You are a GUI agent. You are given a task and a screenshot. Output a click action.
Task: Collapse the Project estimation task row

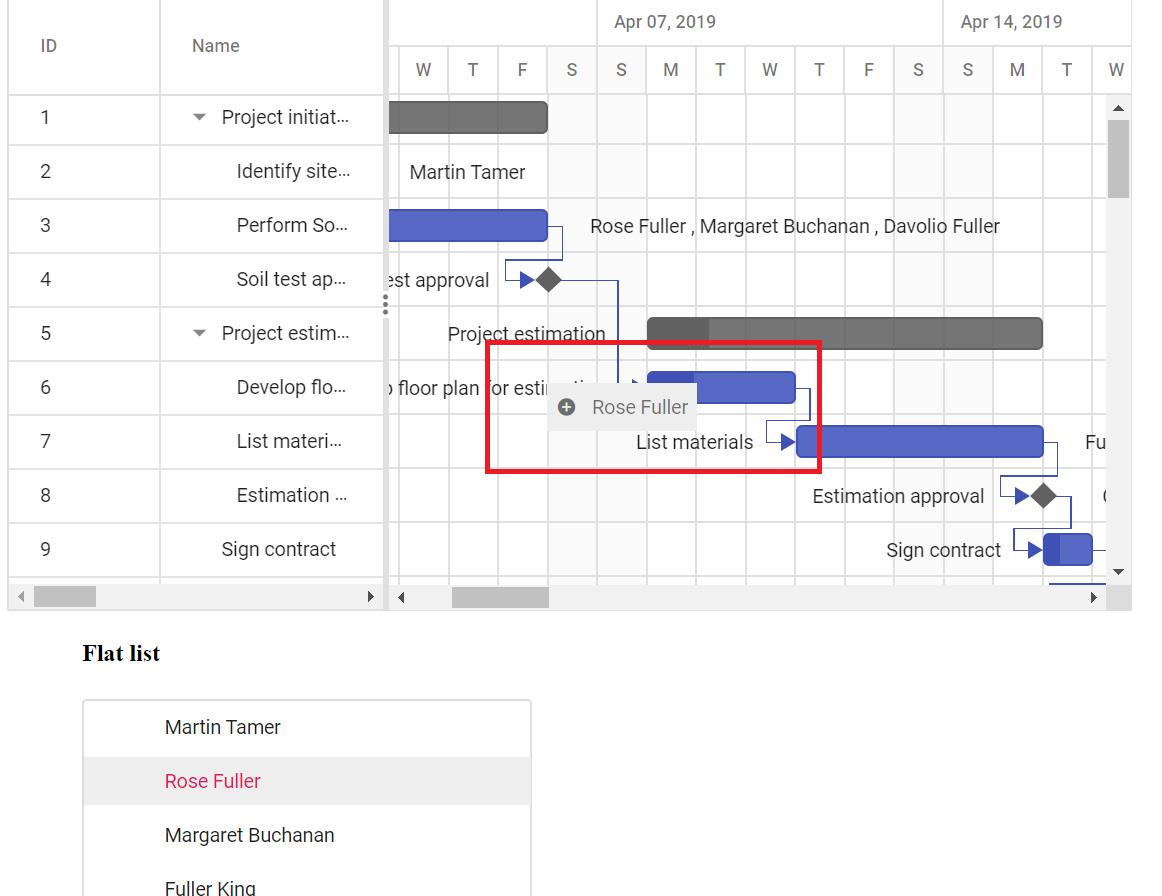point(199,333)
